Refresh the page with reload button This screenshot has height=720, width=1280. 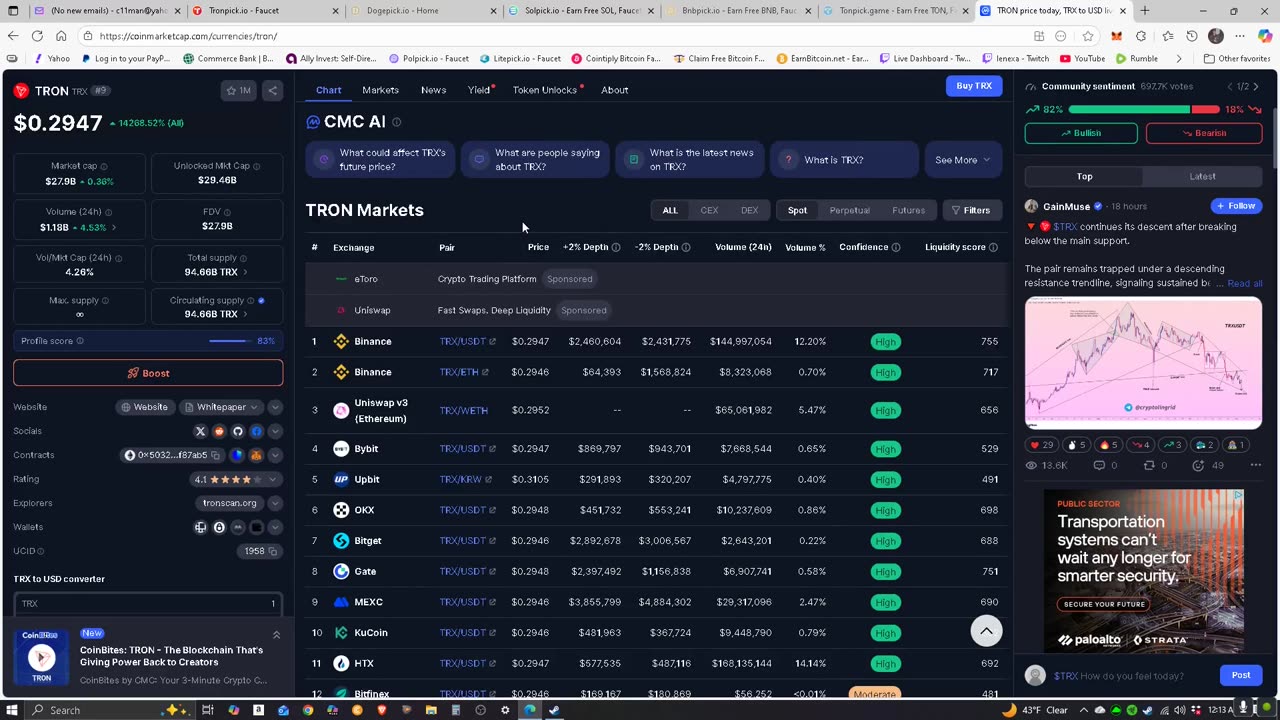[x=38, y=36]
